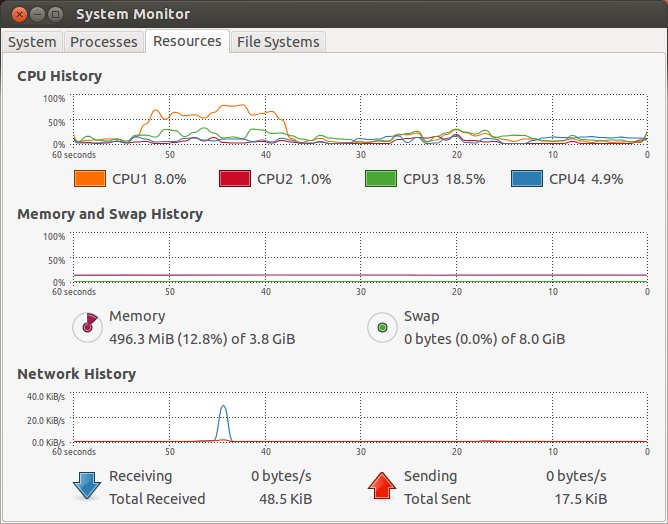Change the CPU2 red color swatch
This screenshot has height=524, width=668.
point(235,179)
